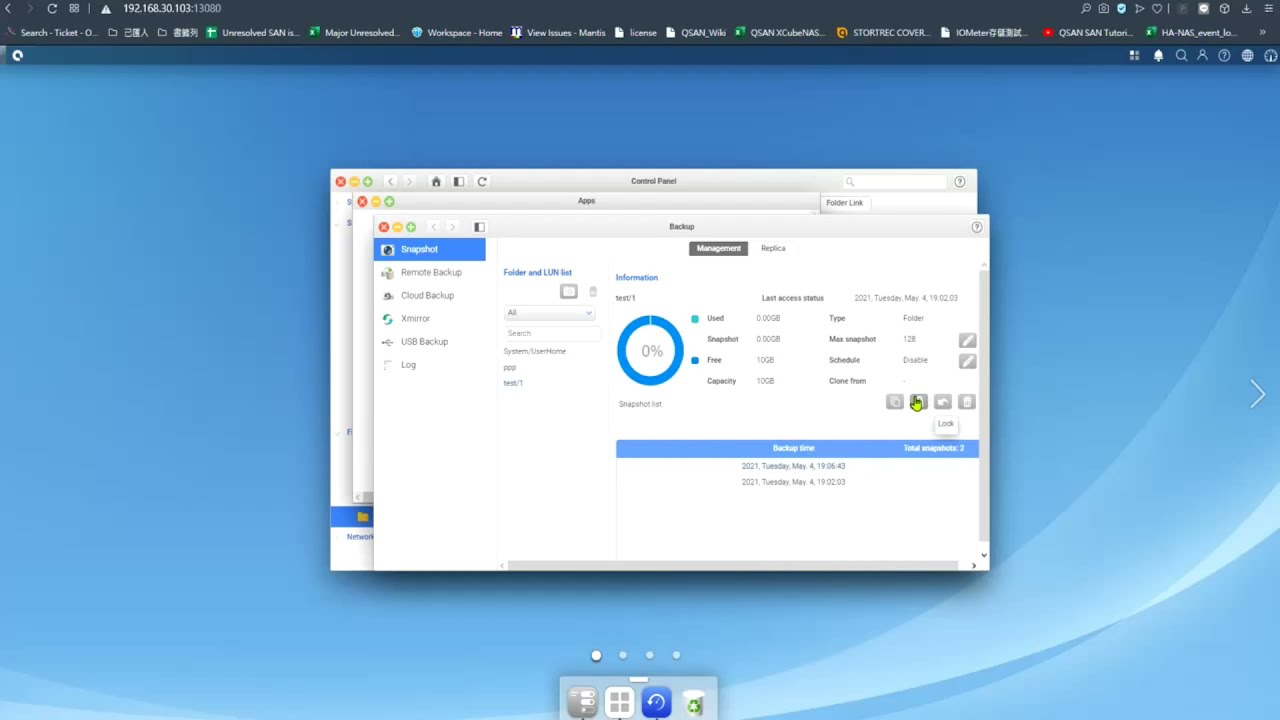Go forward in the Backup window
1280x720 pixels.
[452, 227]
